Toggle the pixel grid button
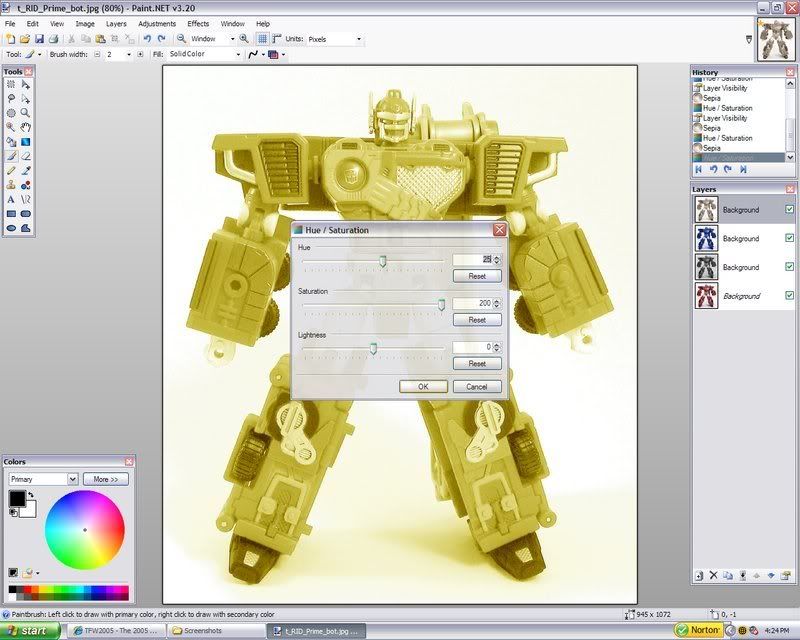The height and width of the screenshot is (640, 800). pos(262,39)
